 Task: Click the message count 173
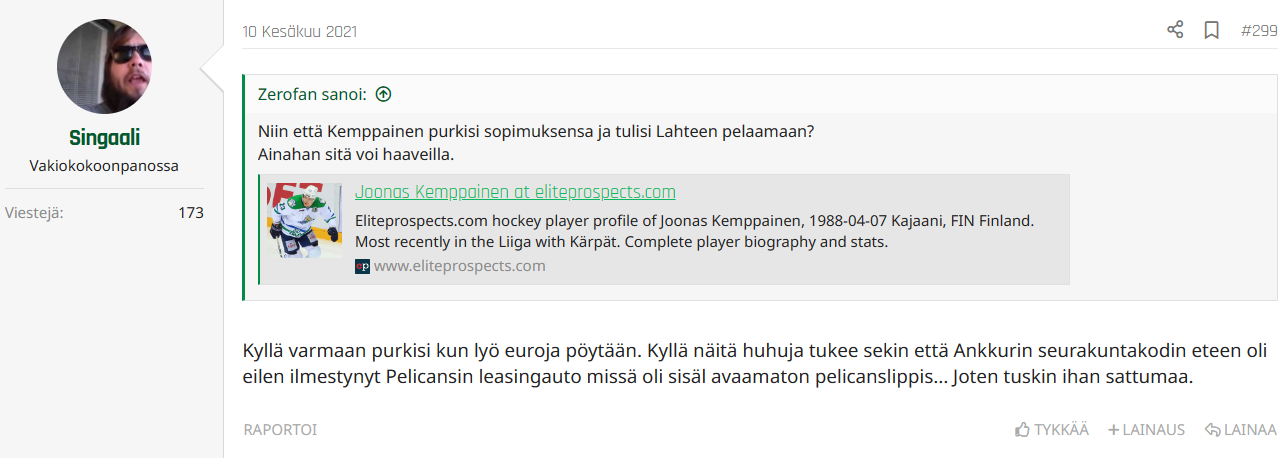pos(190,212)
